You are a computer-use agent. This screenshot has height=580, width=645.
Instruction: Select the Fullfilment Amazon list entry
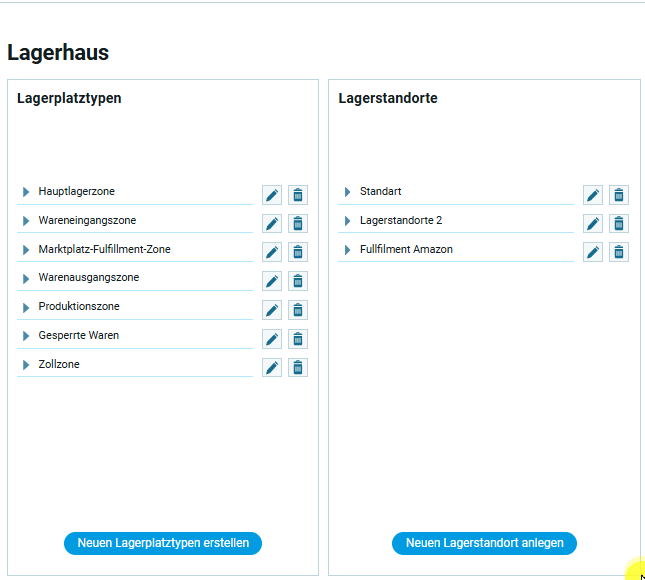coord(406,249)
